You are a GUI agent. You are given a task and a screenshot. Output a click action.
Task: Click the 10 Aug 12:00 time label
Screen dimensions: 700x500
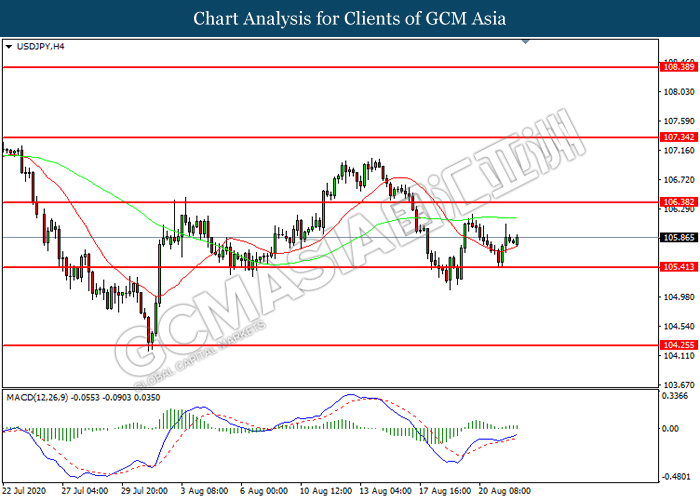pyautogui.click(x=325, y=491)
